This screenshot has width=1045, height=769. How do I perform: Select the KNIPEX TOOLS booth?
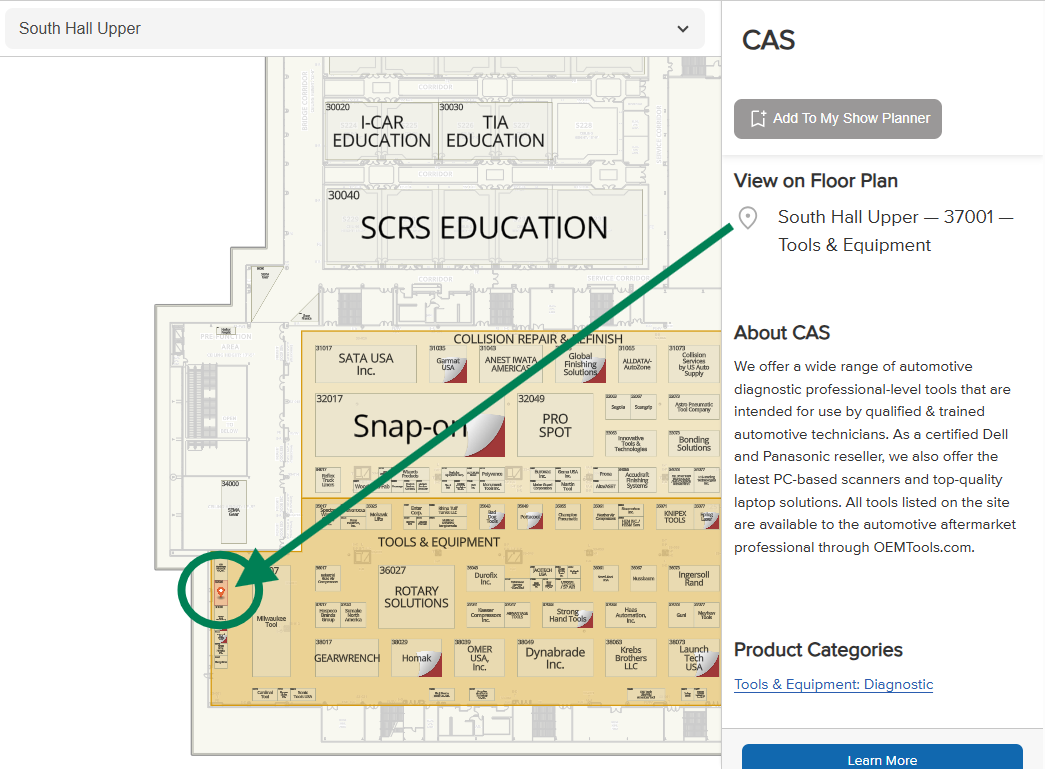click(675, 516)
